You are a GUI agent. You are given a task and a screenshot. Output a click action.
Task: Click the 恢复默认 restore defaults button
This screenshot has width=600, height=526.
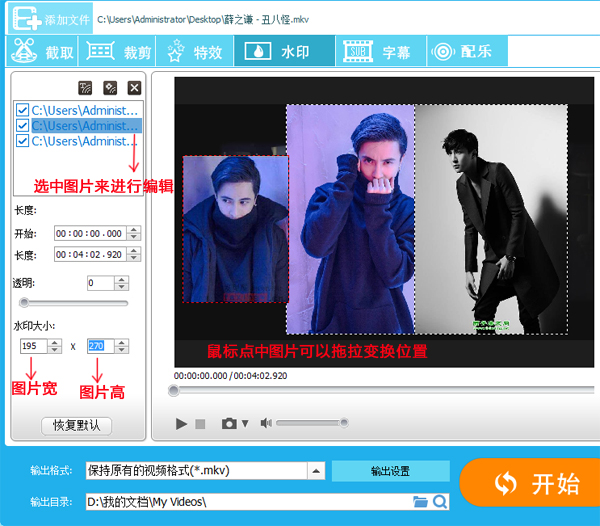[x=77, y=425]
